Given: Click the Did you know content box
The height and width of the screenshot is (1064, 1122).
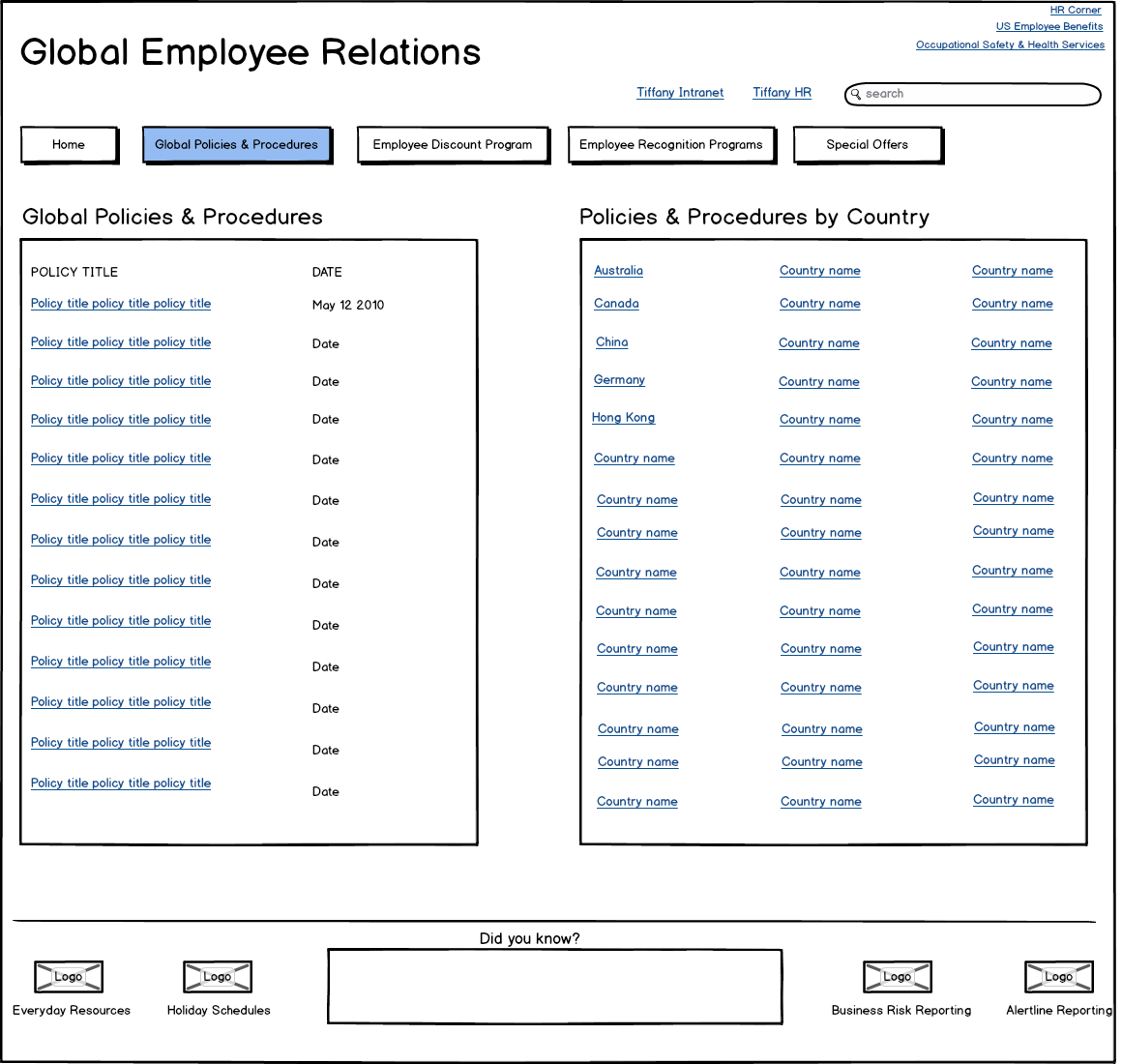Looking at the screenshot, I should [555, 987].
